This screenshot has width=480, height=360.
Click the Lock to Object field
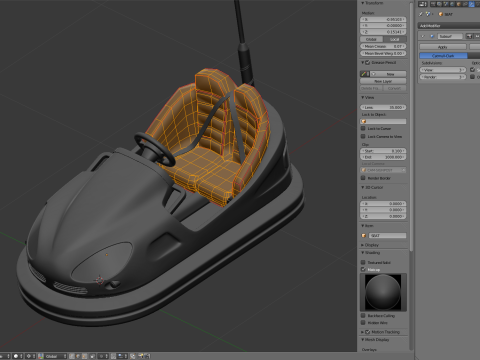click(383, 122)
